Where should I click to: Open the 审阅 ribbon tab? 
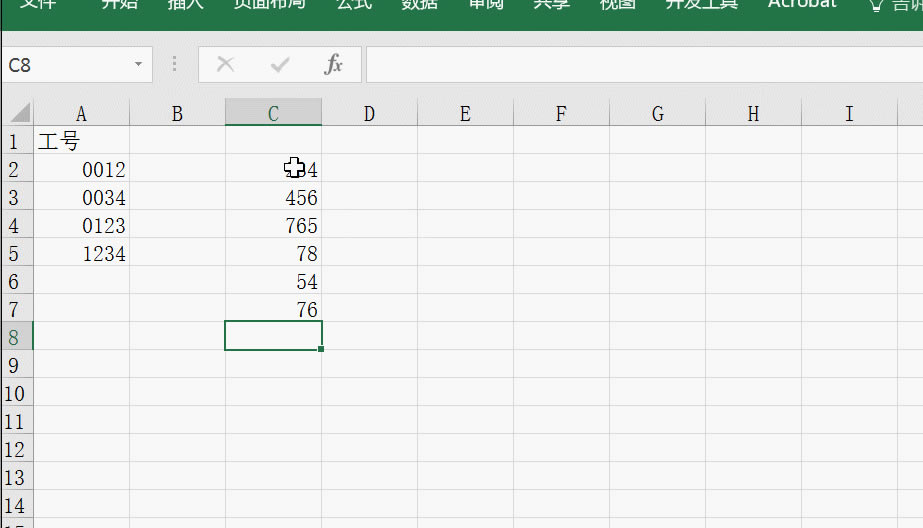(486, 5)
